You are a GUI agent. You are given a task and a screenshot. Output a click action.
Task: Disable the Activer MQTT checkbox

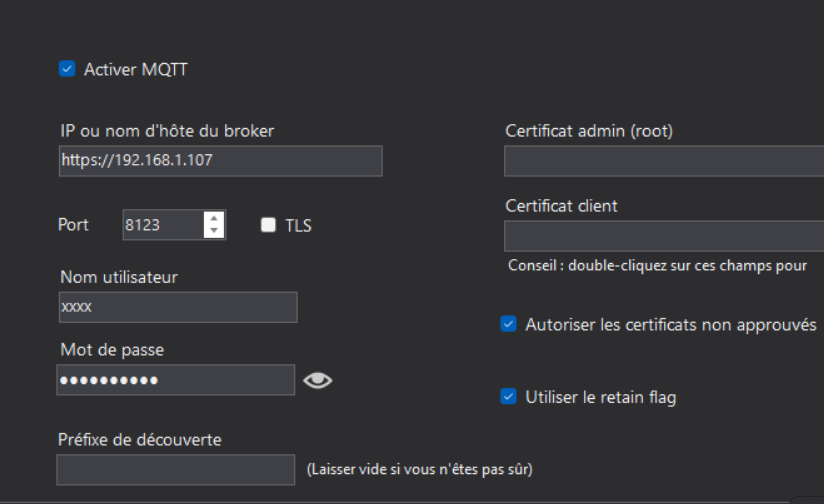pyautogui.click(x=67, y=69)
